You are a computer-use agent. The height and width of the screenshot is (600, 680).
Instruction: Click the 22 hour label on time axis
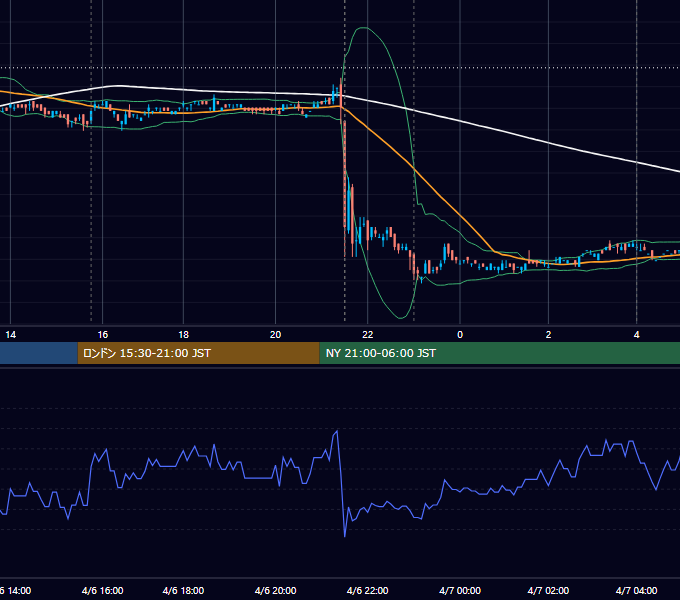(x=368, y=335)
